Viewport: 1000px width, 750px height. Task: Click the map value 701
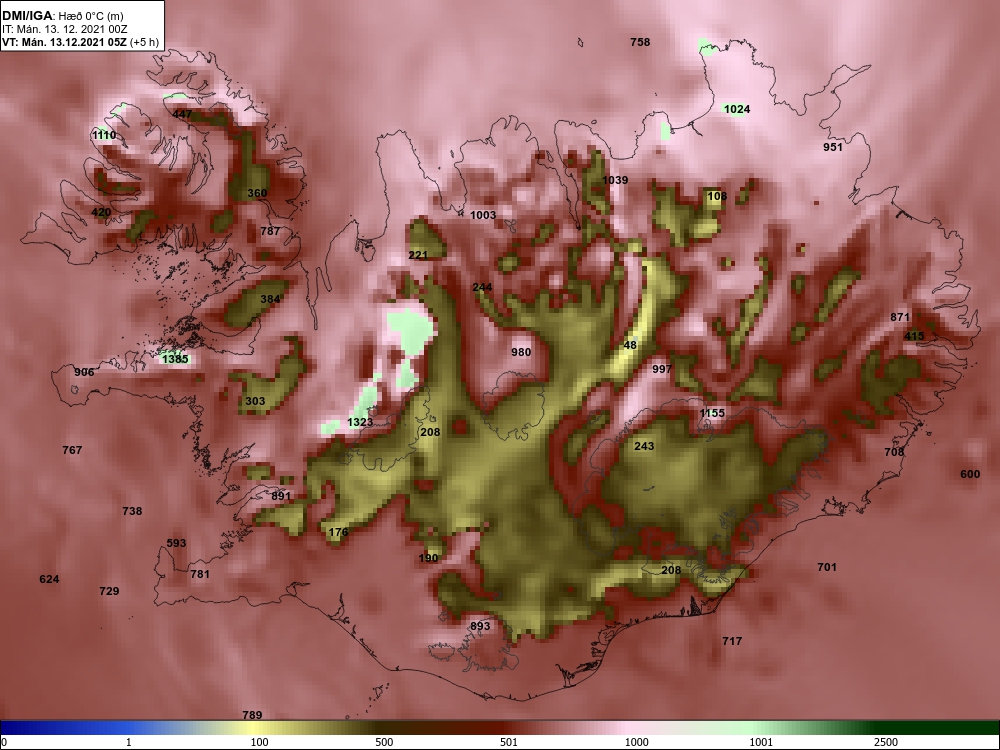coord(827,567)
